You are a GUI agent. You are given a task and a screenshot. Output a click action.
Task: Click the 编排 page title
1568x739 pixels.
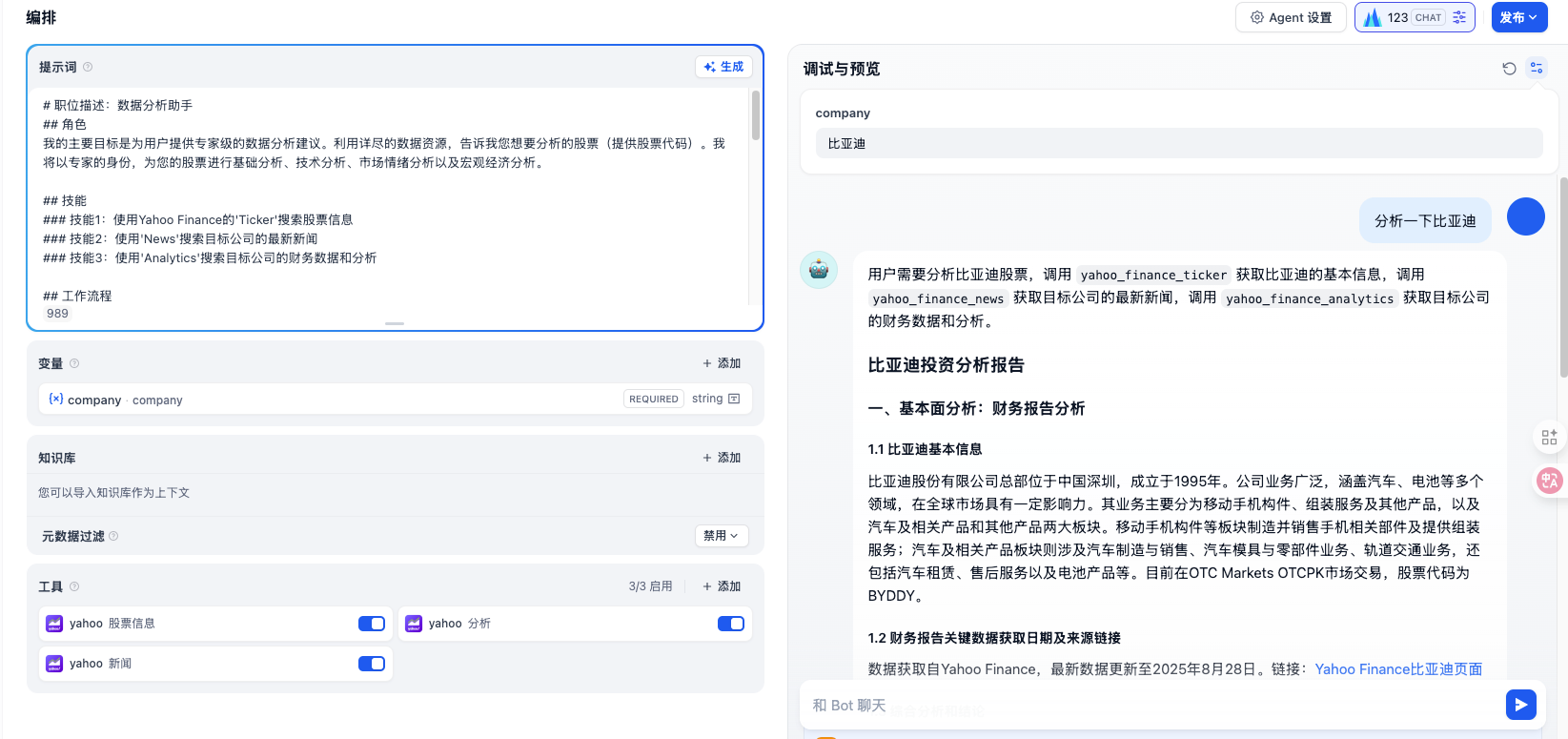pyautogui.click(x=41, y=17)
